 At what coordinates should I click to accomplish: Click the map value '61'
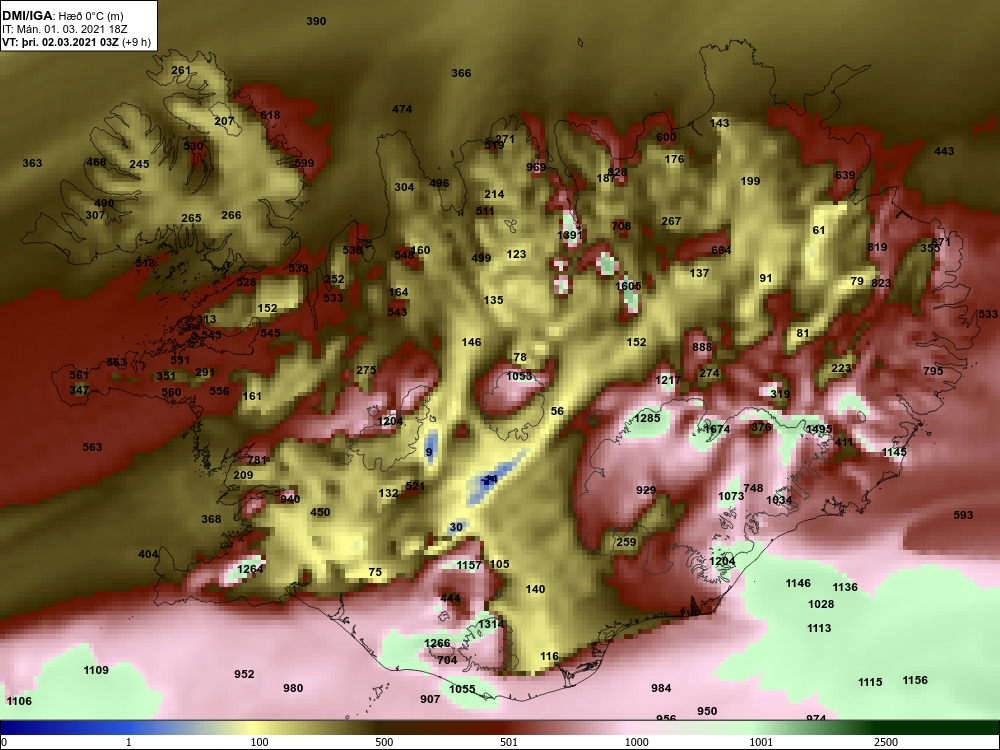819,230
